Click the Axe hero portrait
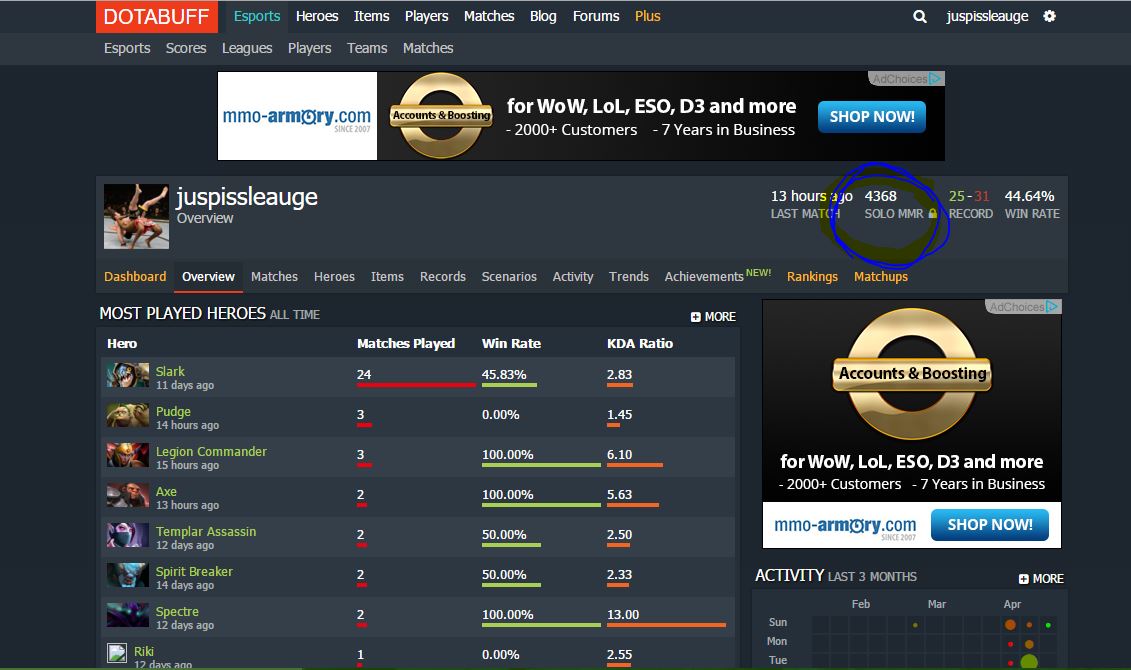The height and width of the screenshot is (670, 1131). [x=128, y=495]
